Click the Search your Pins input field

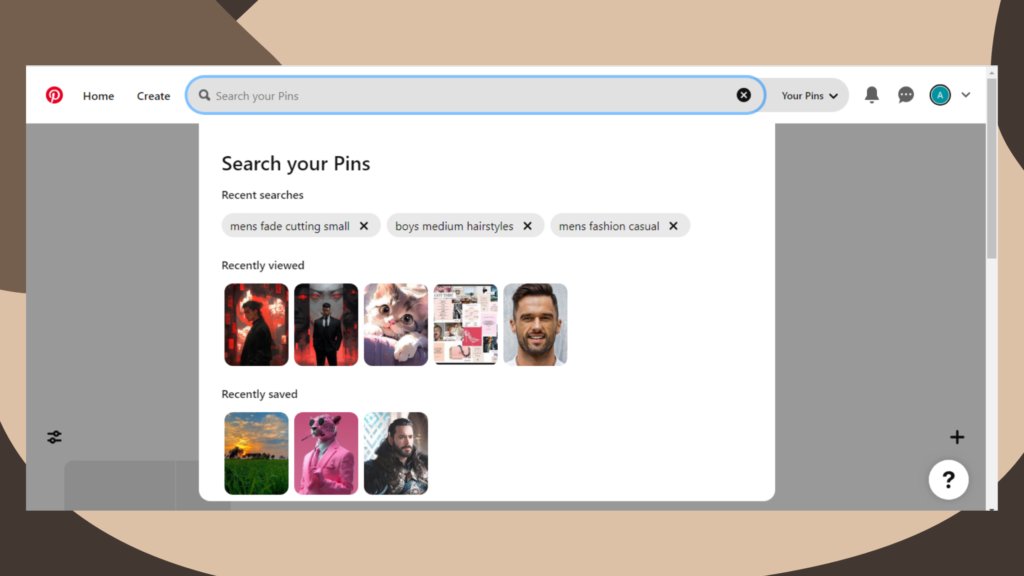point(470,96)
